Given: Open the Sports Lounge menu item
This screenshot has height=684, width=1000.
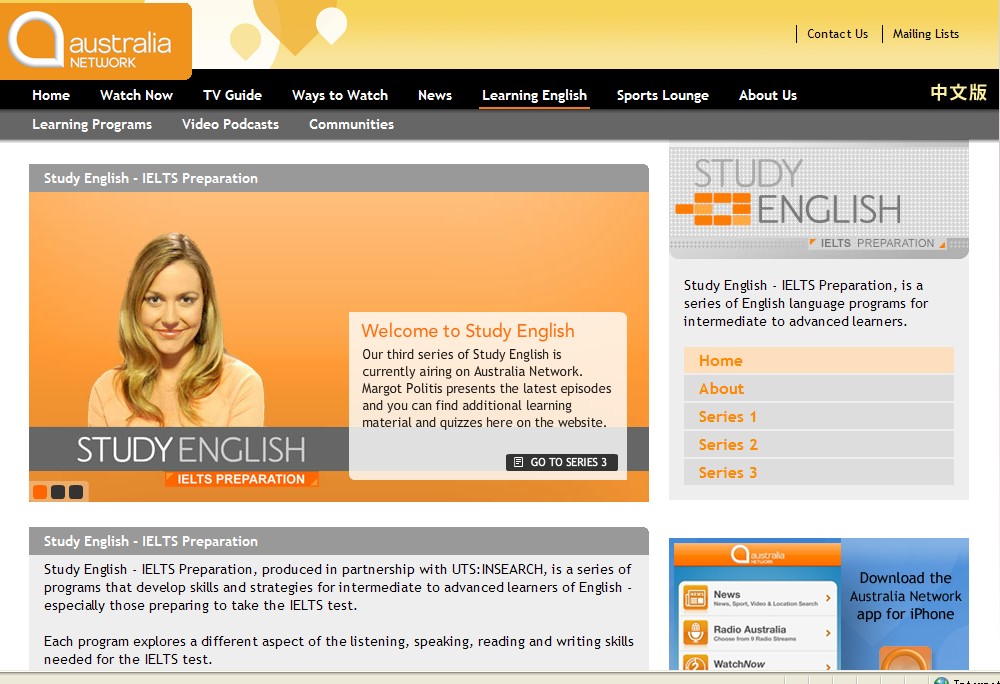Looking at the screenshot, I should [663, 95].
